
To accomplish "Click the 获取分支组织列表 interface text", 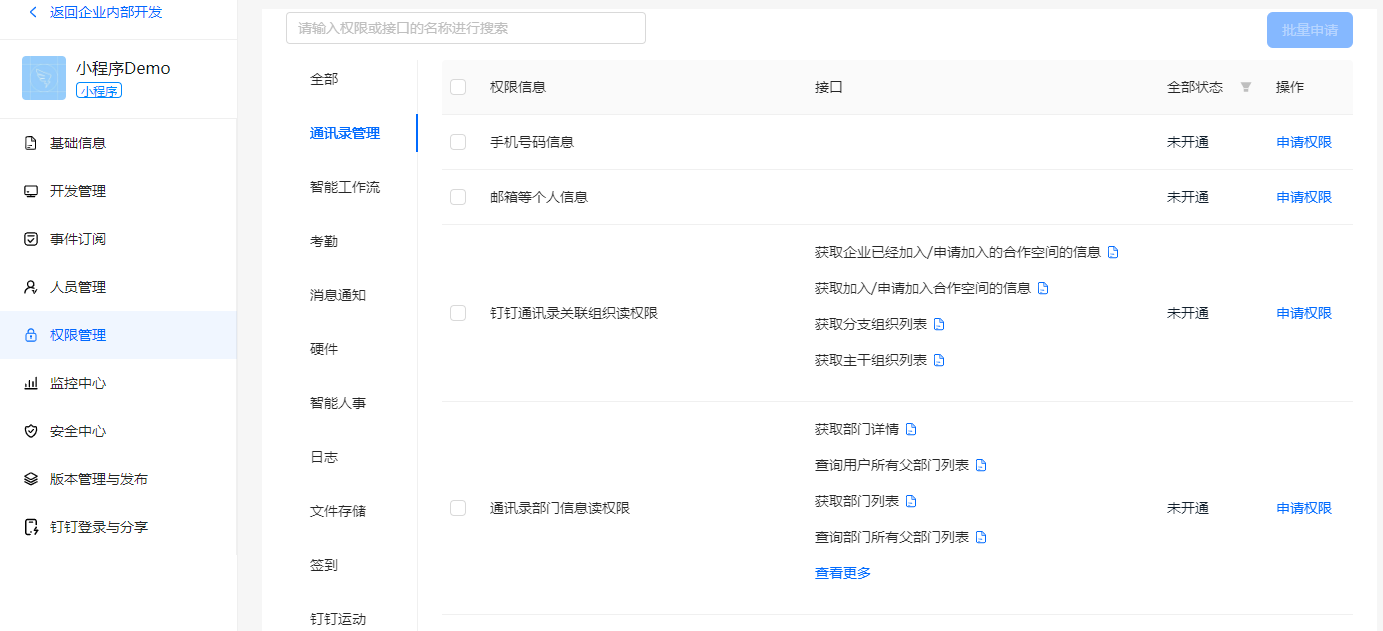I will (871, 324).
